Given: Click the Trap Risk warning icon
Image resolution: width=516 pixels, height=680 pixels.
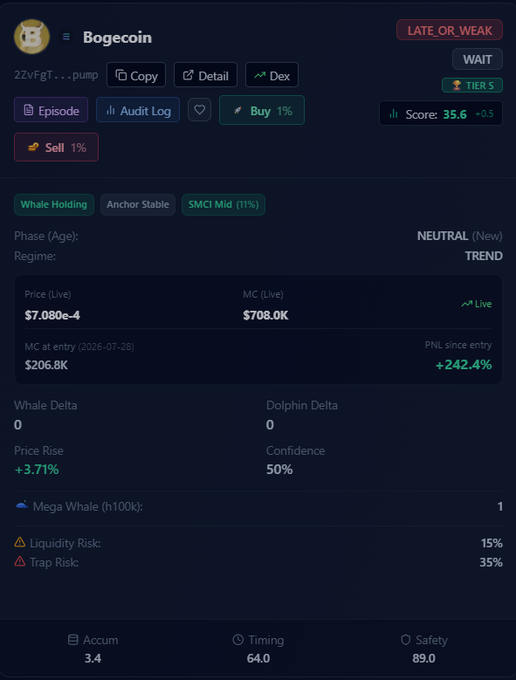Looking at the screenshot, I should coord(20,562).
